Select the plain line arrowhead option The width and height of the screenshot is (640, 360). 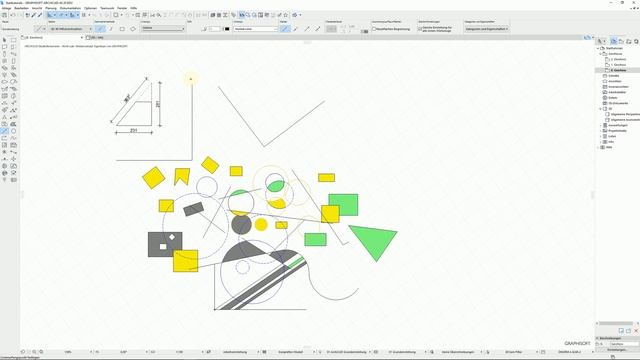(x=285, y=29)
